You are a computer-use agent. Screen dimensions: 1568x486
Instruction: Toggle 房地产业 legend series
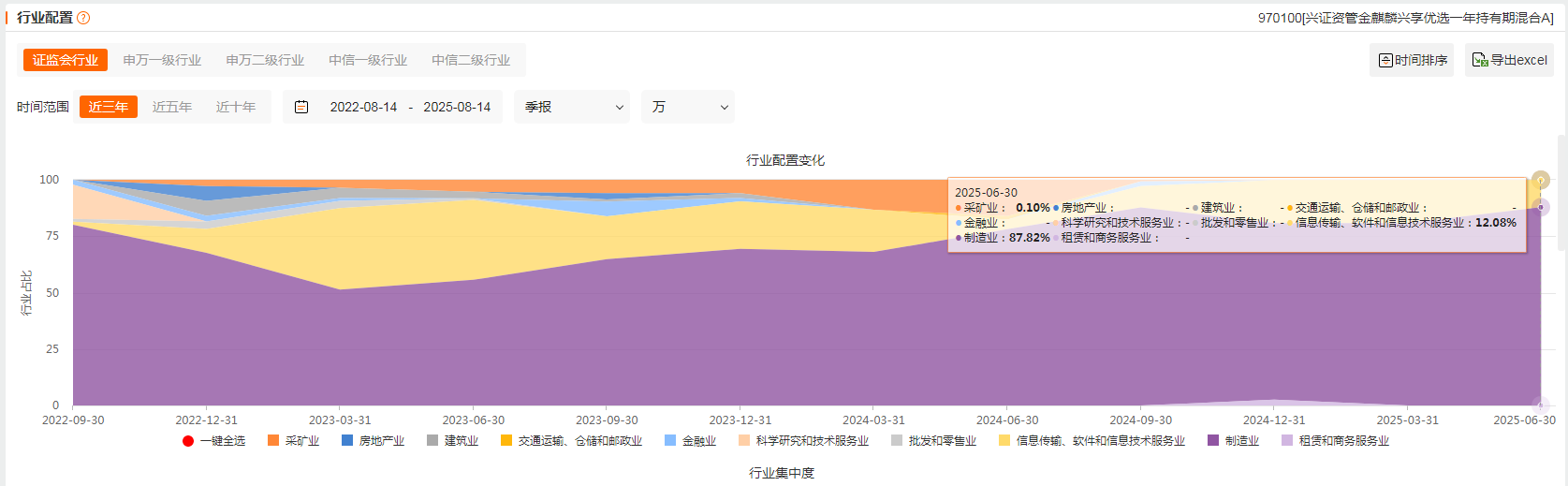point(373,441)
